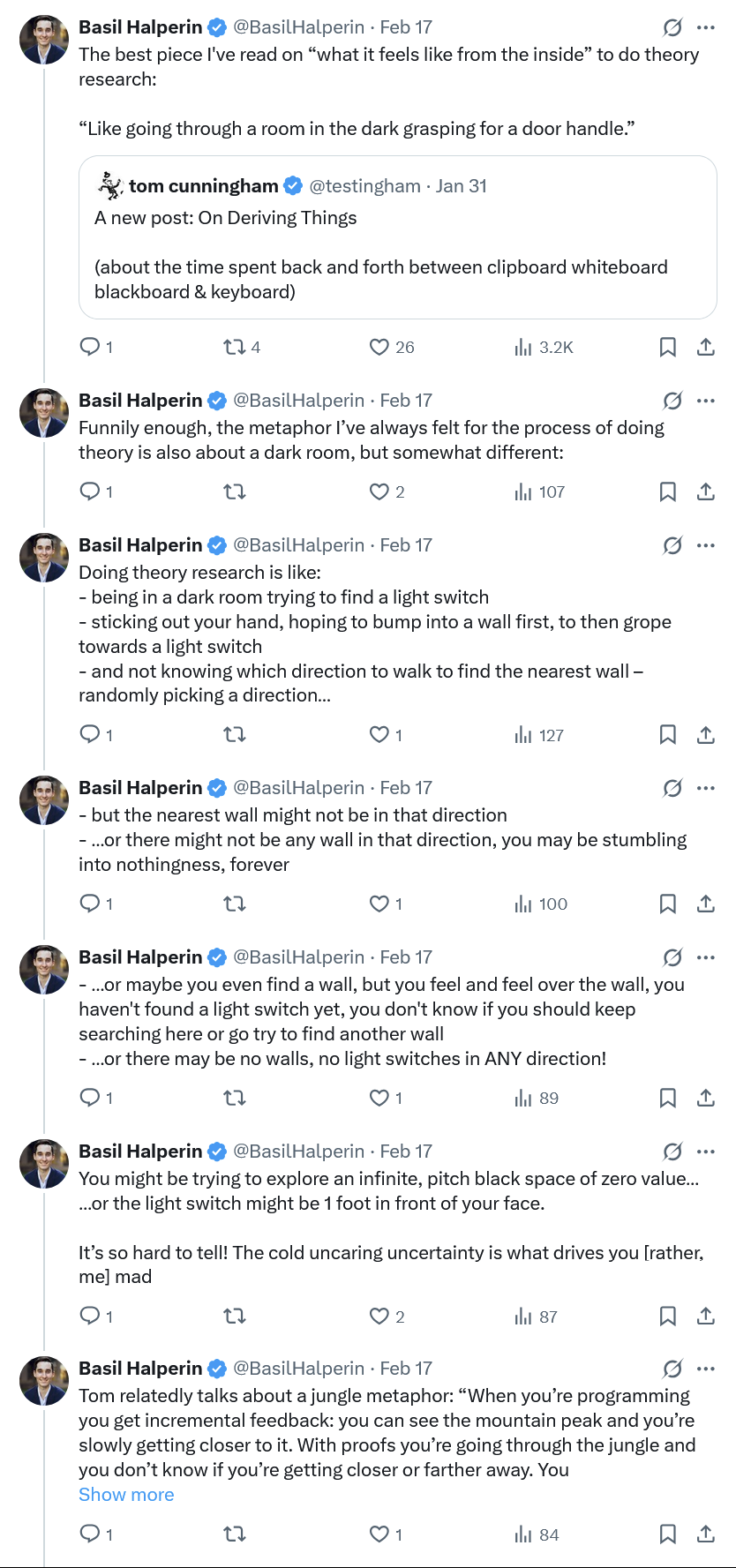This screenshot has height=1568, width=736.
Task: Retweet the post with 4 retweets
Action: tap(235, 348)
